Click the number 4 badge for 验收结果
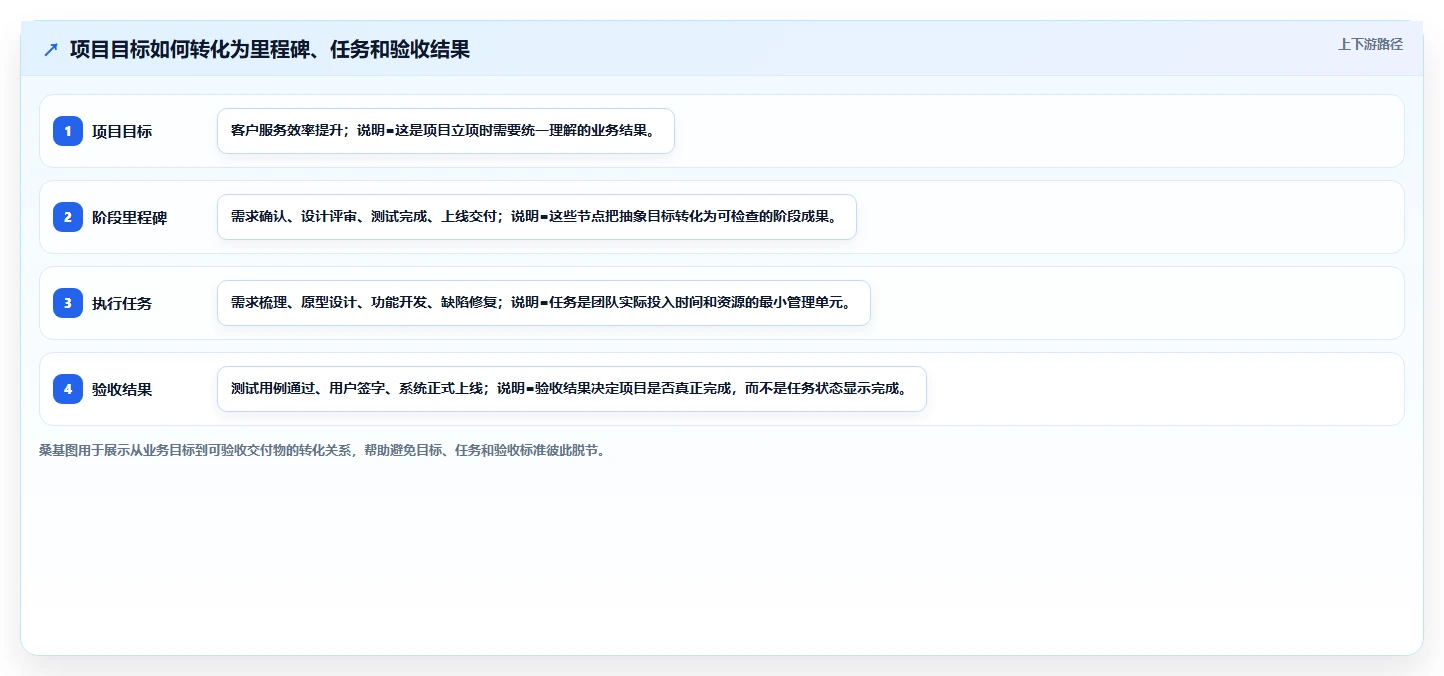 (68, 389)
